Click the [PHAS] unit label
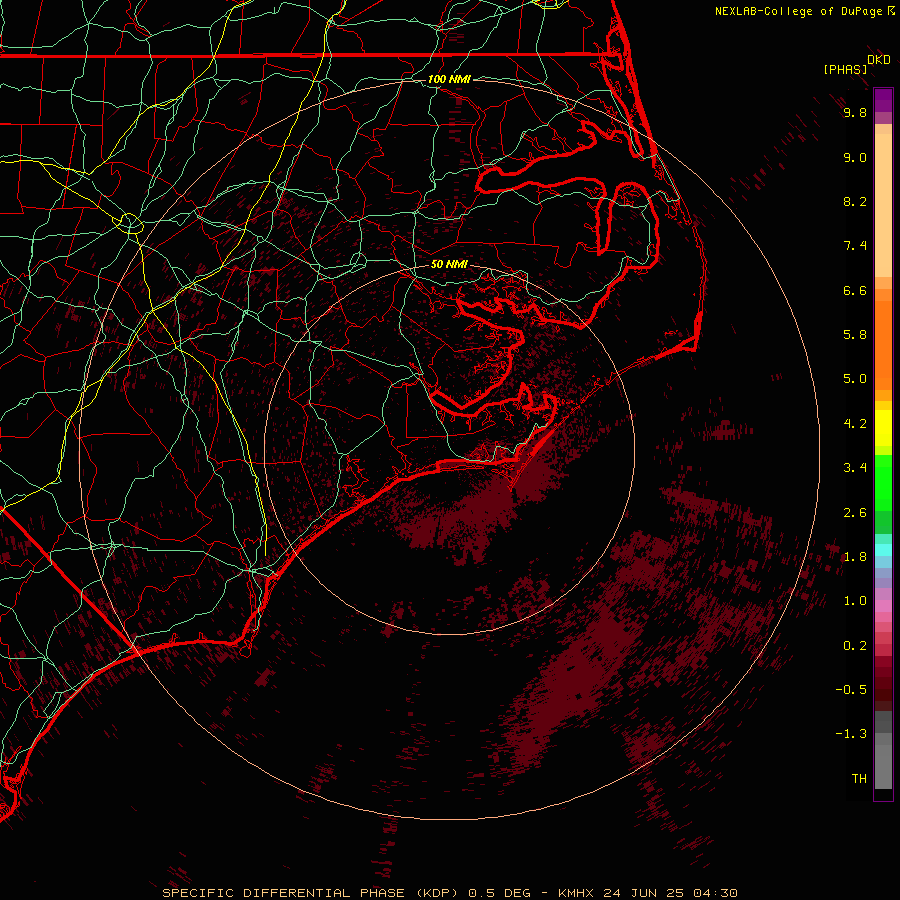Image resolution: width=900 pixels, height=900 pixels. (845, 70)
